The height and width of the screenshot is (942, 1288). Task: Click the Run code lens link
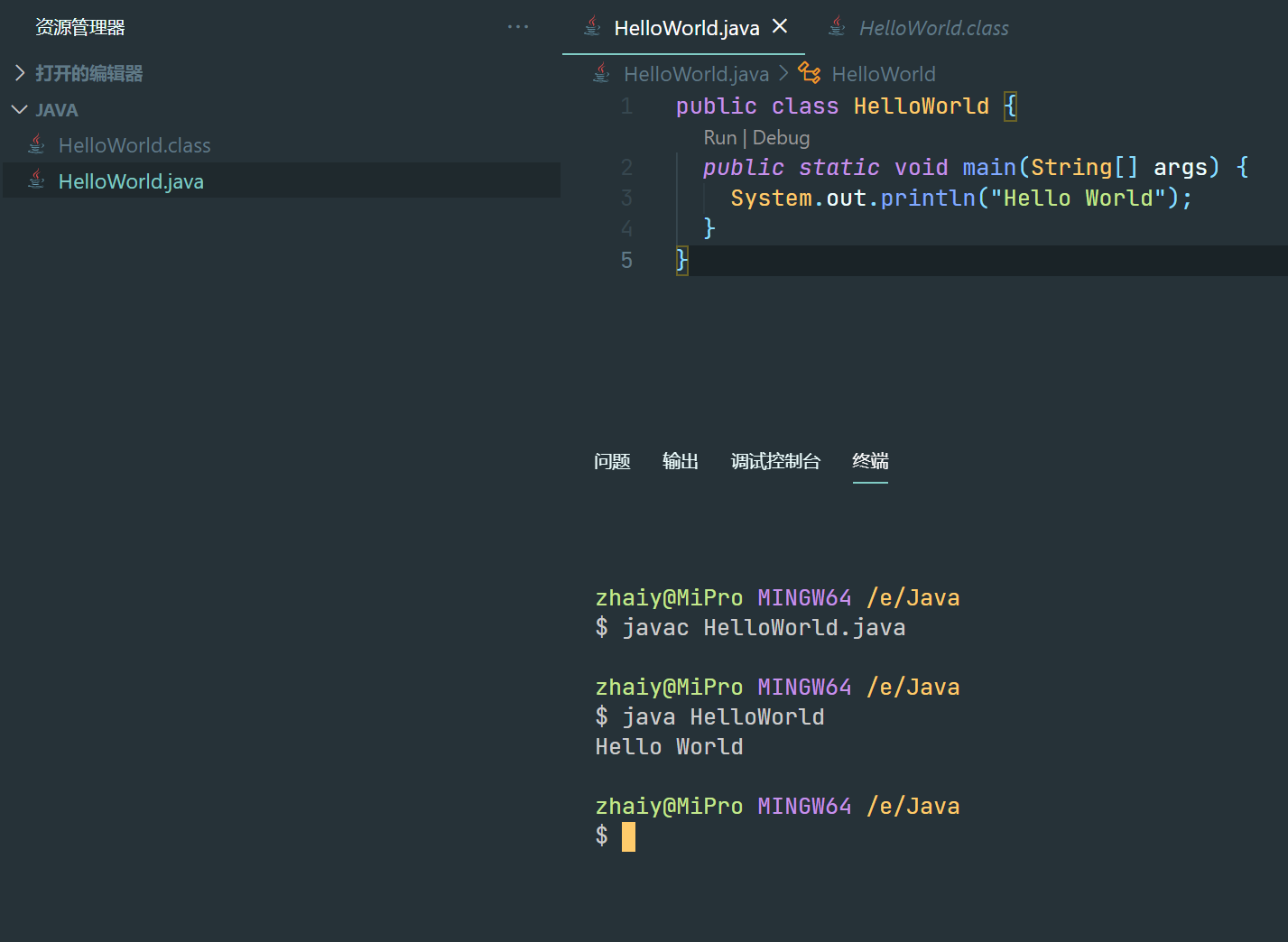720,137
